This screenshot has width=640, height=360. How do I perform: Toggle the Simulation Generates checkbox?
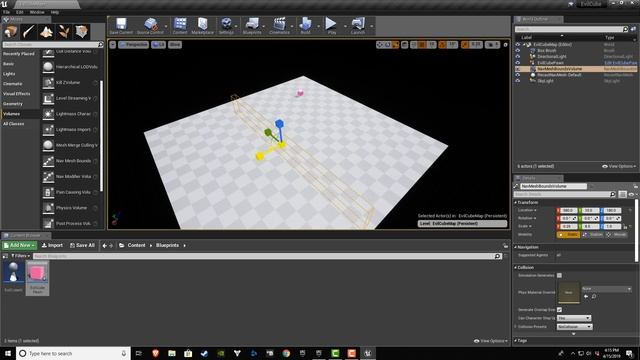[559, 276]
